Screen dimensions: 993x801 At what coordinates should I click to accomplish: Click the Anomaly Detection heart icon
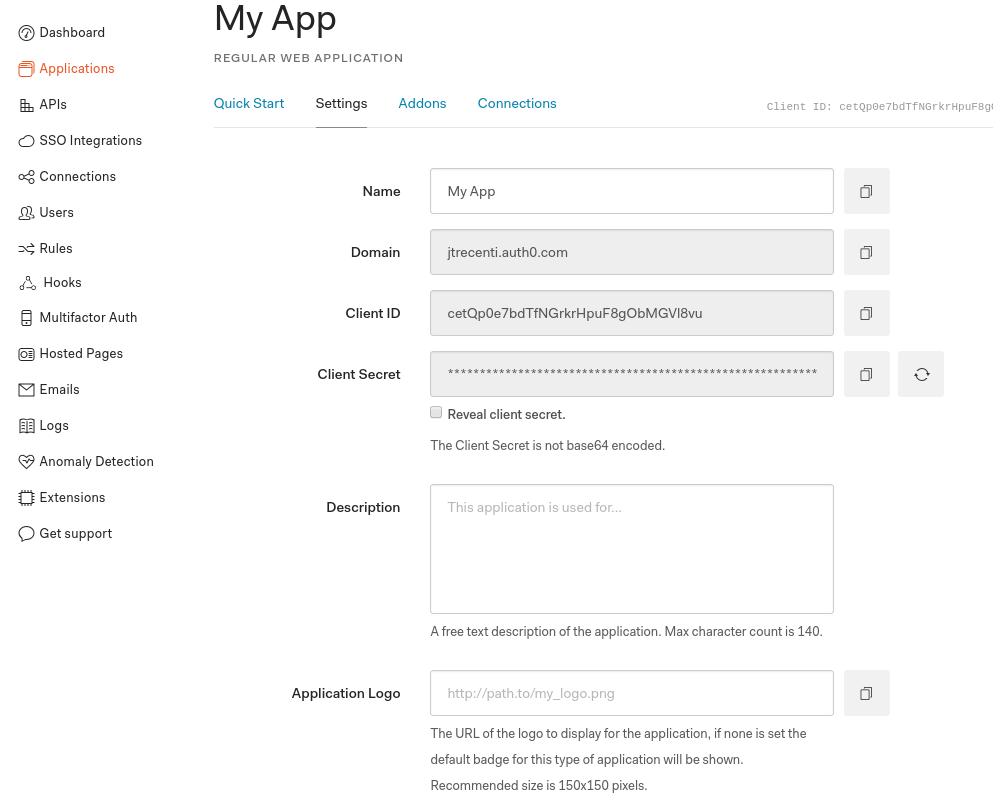tap(27, 462)
